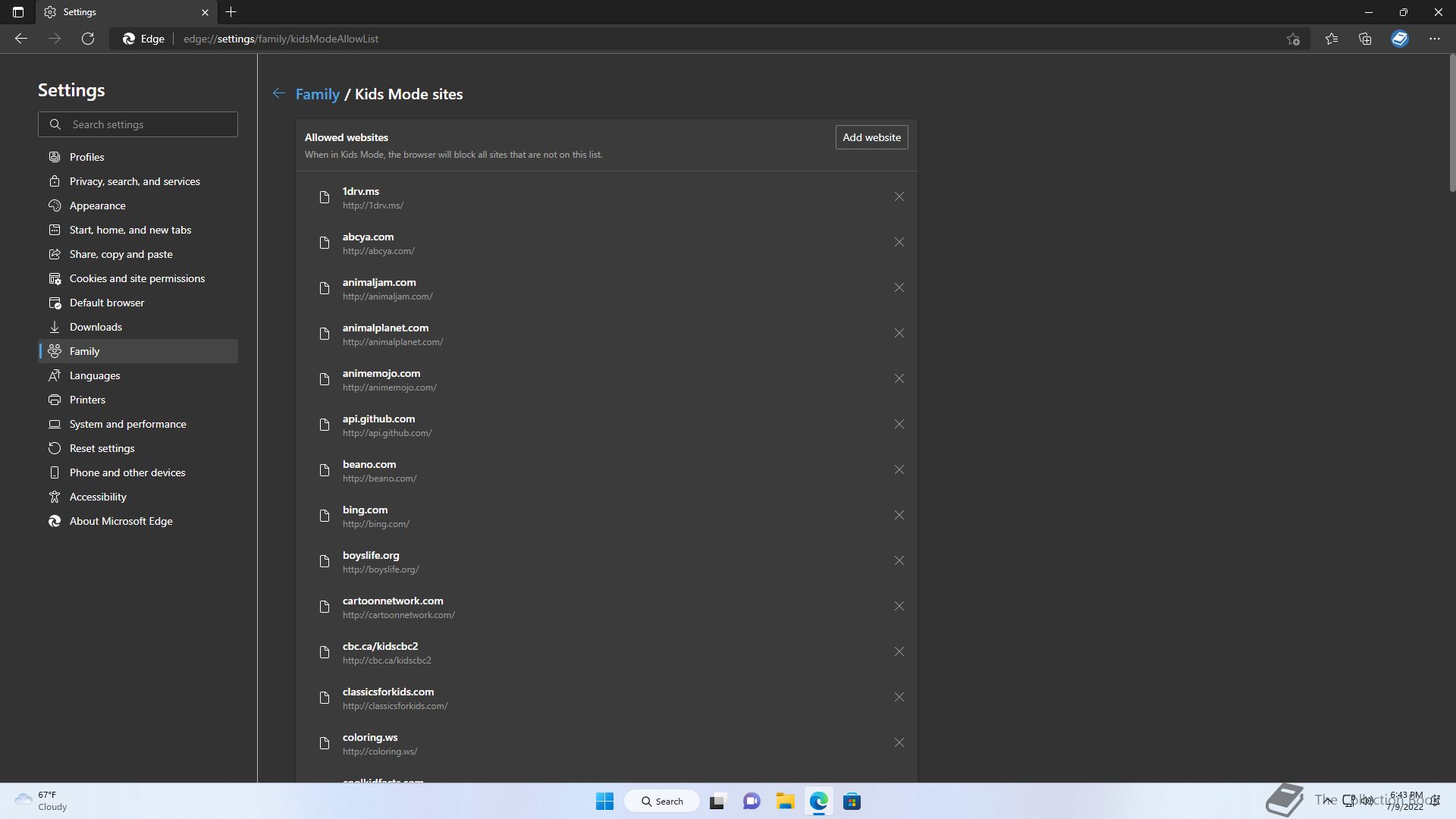Open Phone and other devices

138,472
